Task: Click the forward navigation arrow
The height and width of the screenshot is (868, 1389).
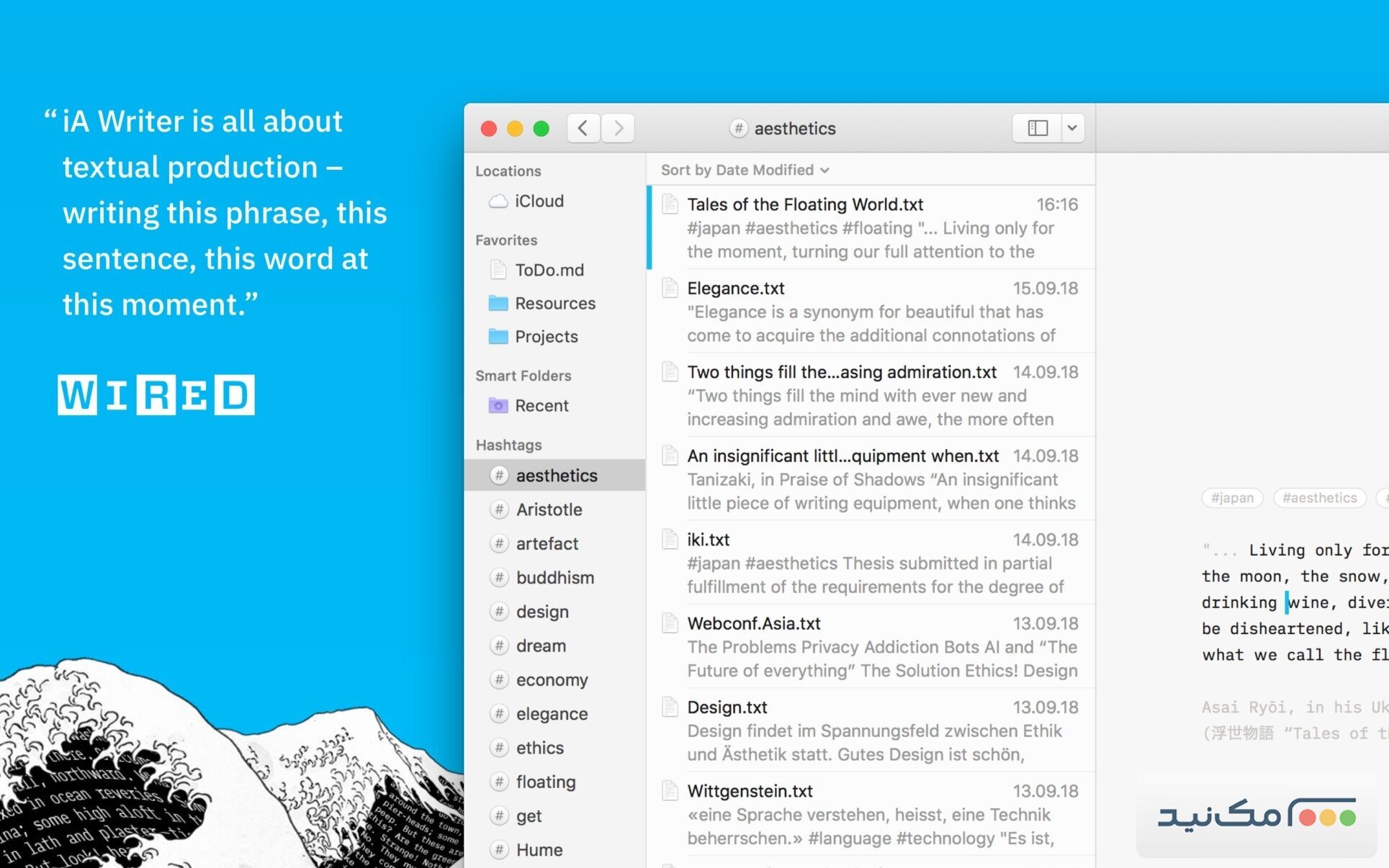Action: (617, 127)
